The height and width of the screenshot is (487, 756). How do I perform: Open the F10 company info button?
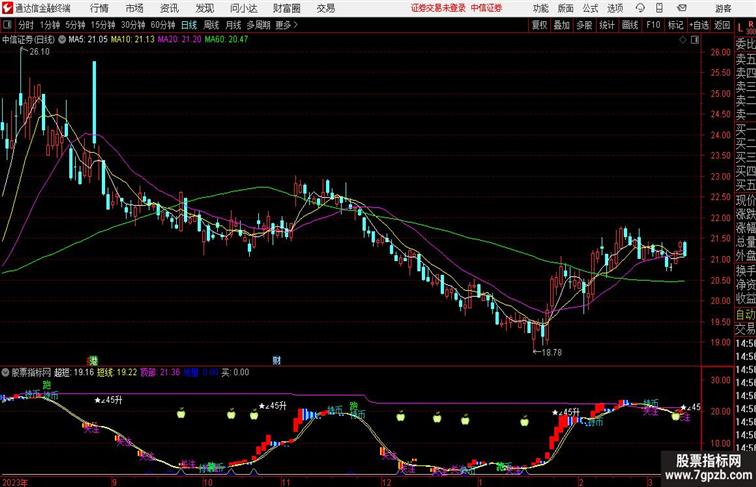pyautogui.click(x=653, y=25)
